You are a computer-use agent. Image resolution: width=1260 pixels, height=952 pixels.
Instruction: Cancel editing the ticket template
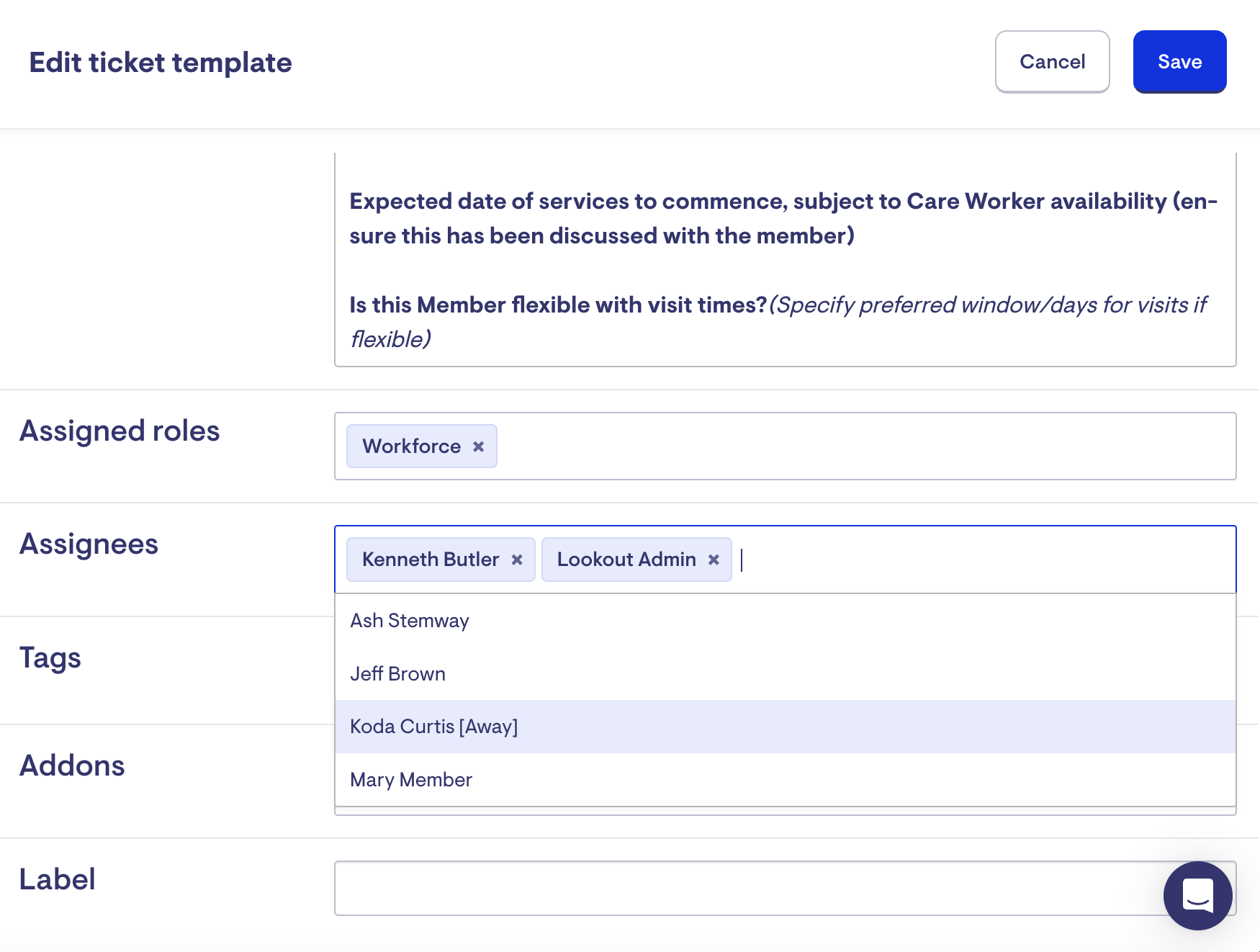pos(1052,62)
